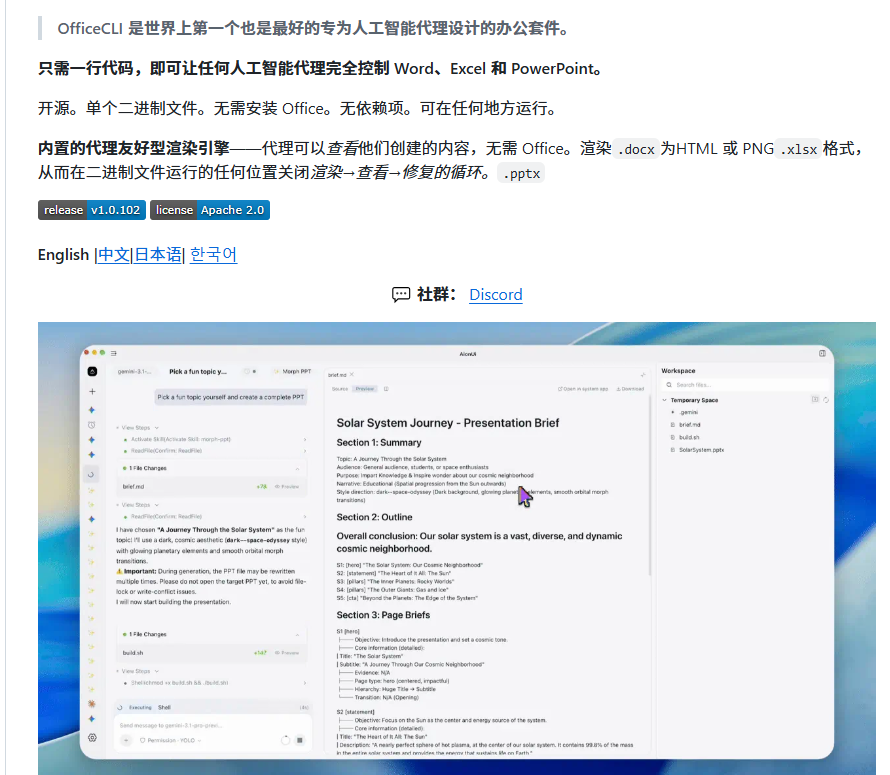Screen dimensions: 890x775
Task: Click the preview pane vertical scrollbar
Action: tap(649, 485)
